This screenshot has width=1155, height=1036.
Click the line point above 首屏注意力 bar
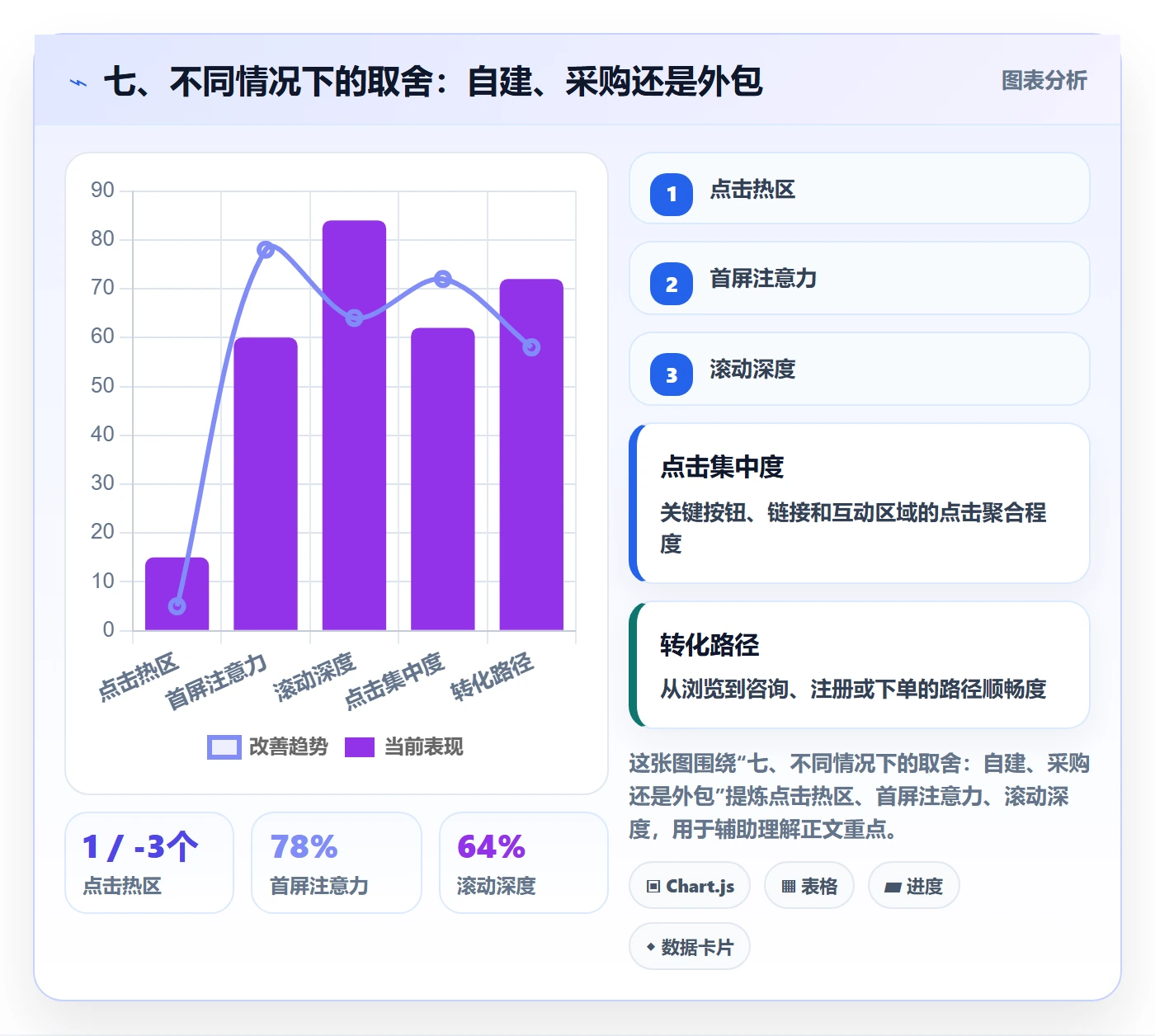point(266,249)
